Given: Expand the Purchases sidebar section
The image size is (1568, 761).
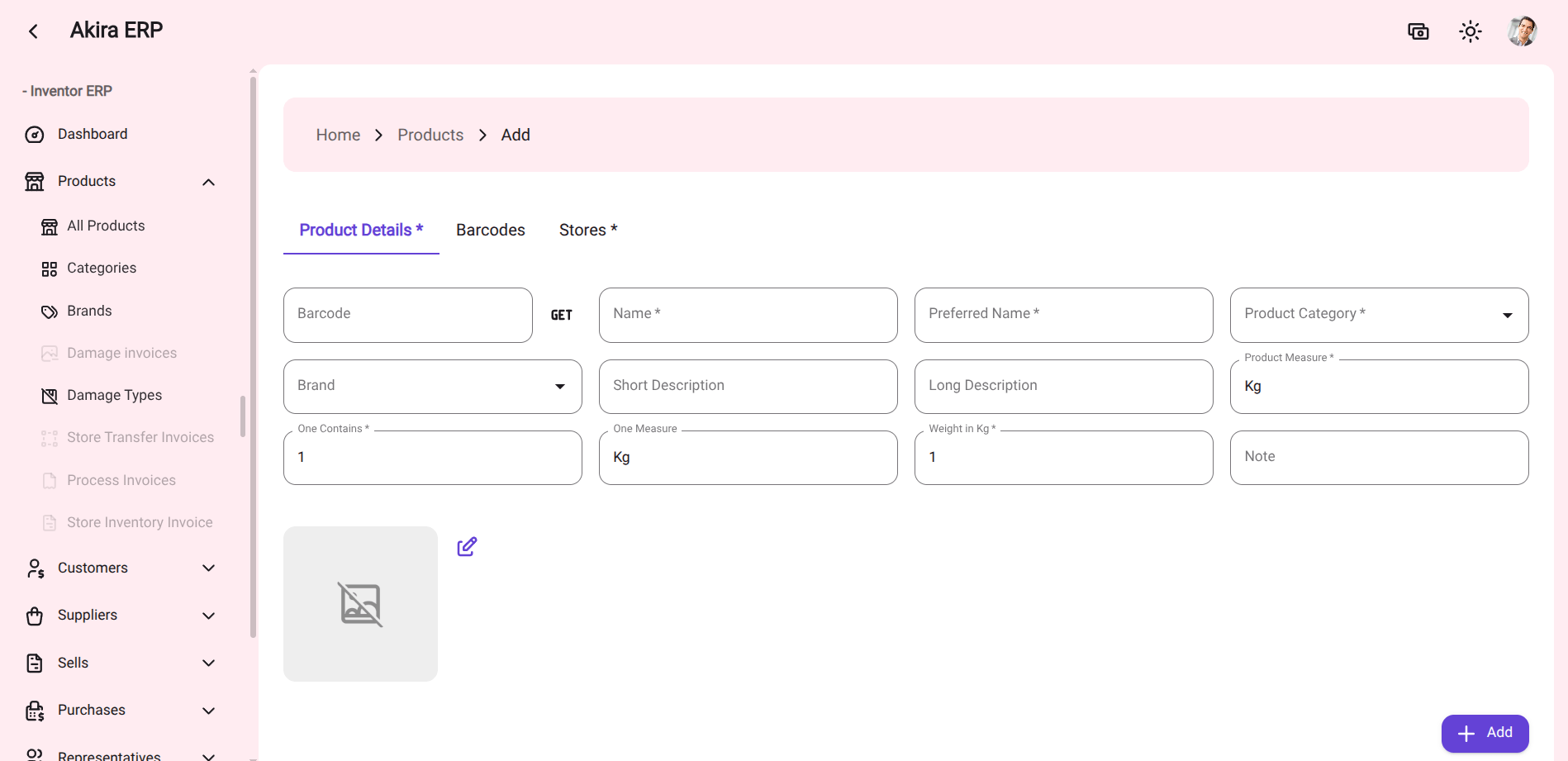Looking at the screenshot, I should click(x=209, y=711).
